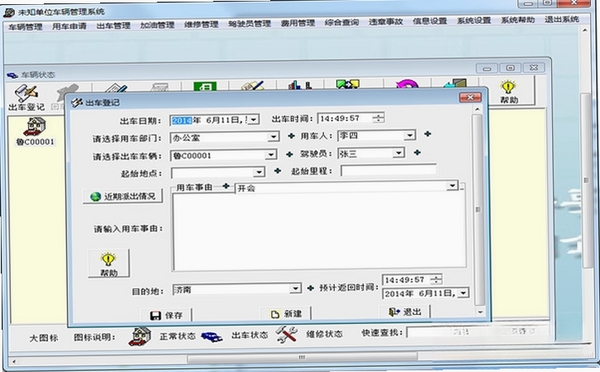The height and width of the screenshot is (372, 600).
Task: Click the 维修状态 tools legend icon
Action: pos(287,334)
